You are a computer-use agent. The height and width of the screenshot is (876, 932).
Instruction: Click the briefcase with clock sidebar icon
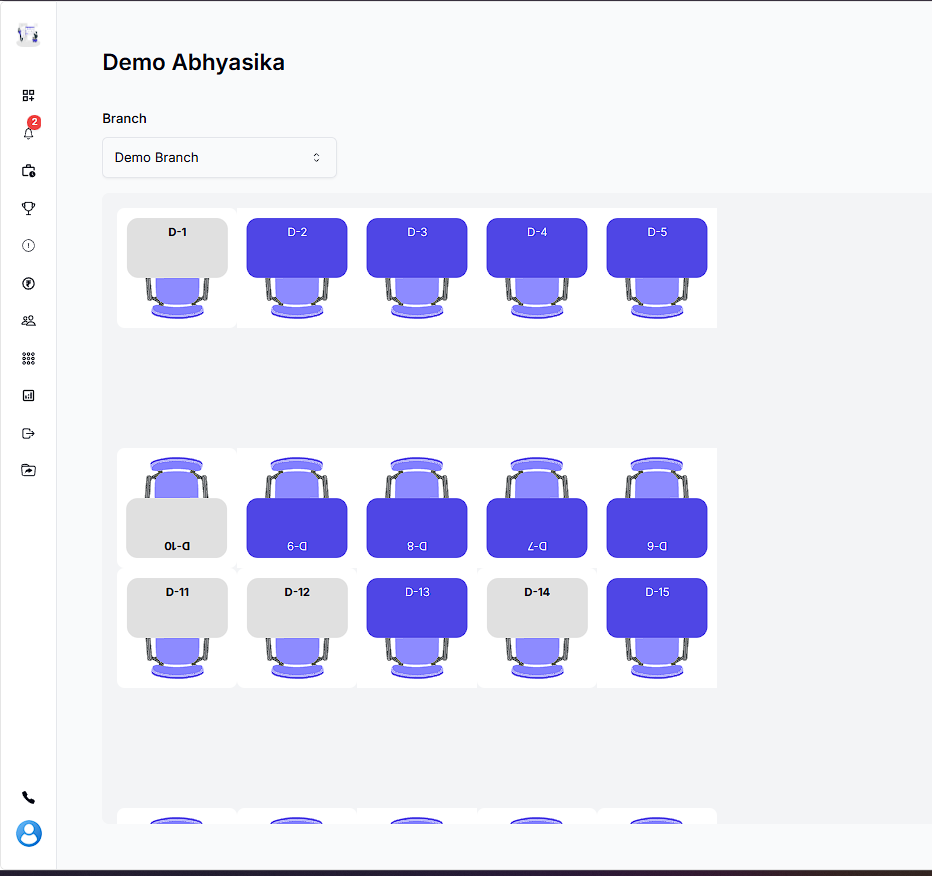(29, 171)
